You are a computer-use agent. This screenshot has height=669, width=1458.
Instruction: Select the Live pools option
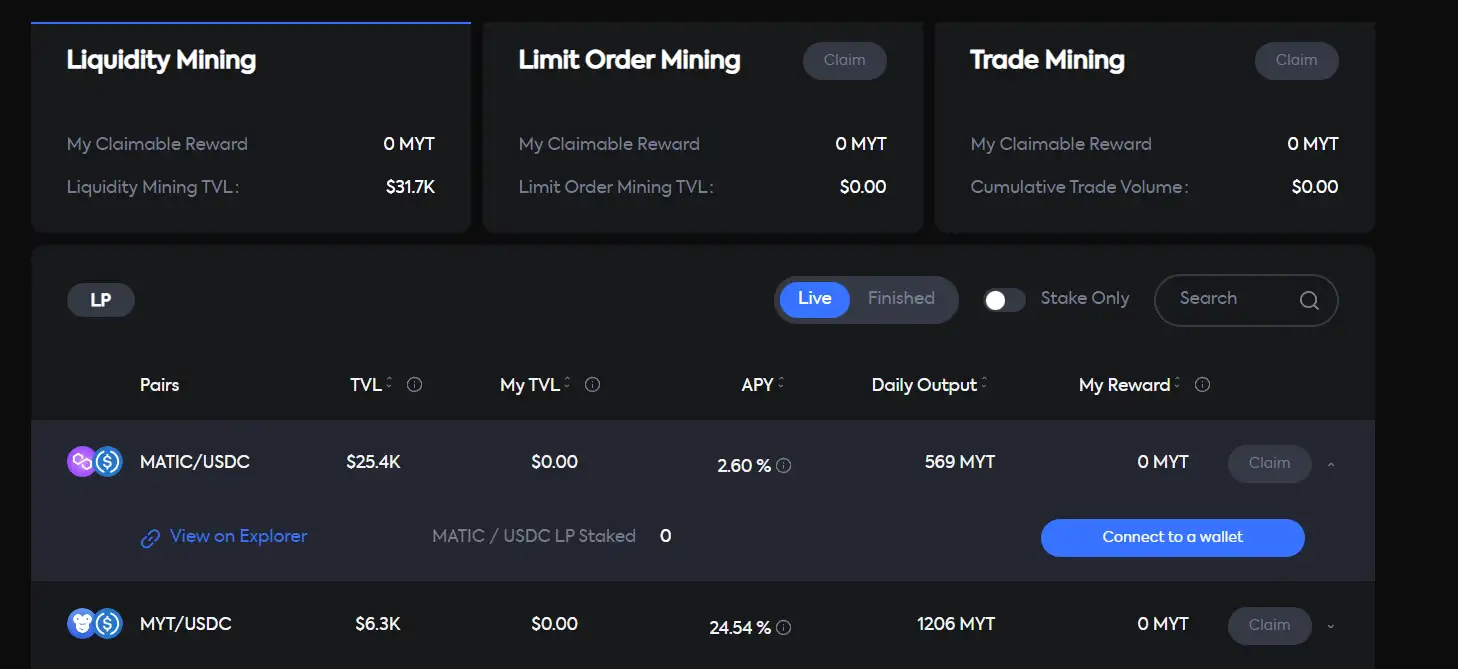pos(814,299)
